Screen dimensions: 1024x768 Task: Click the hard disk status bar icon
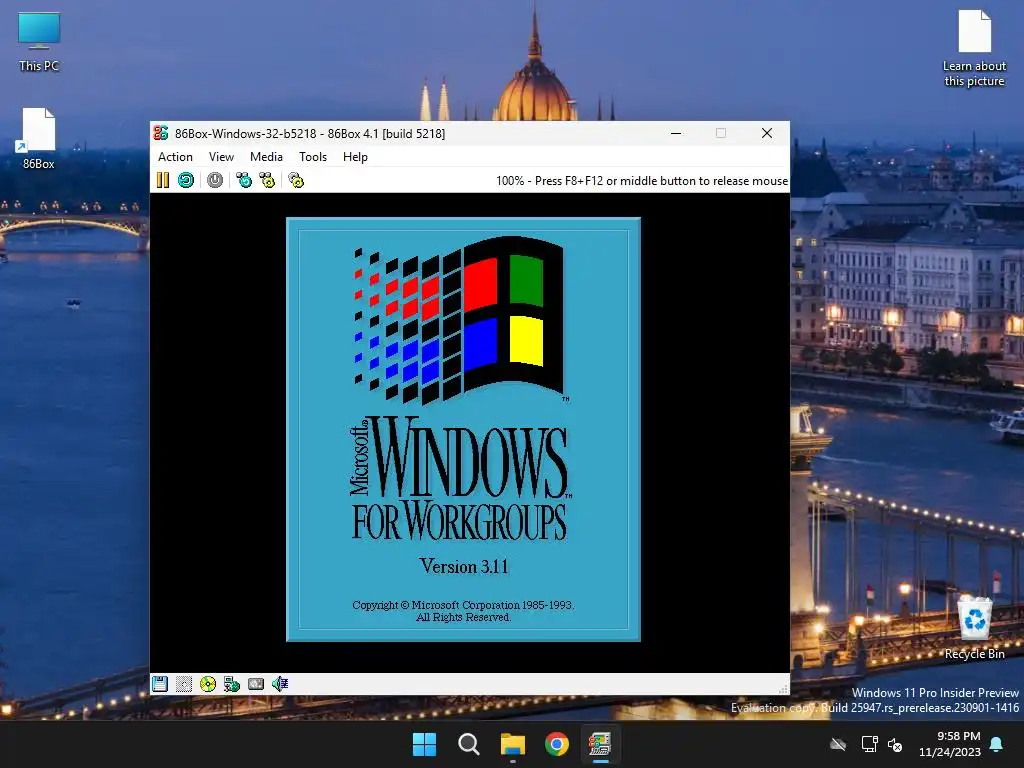coord(256,684)
